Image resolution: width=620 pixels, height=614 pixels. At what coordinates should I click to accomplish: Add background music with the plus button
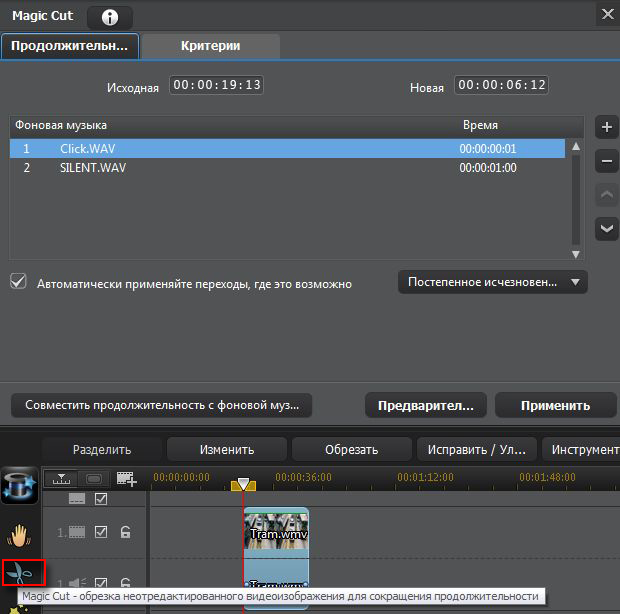[x=606, y=127]
